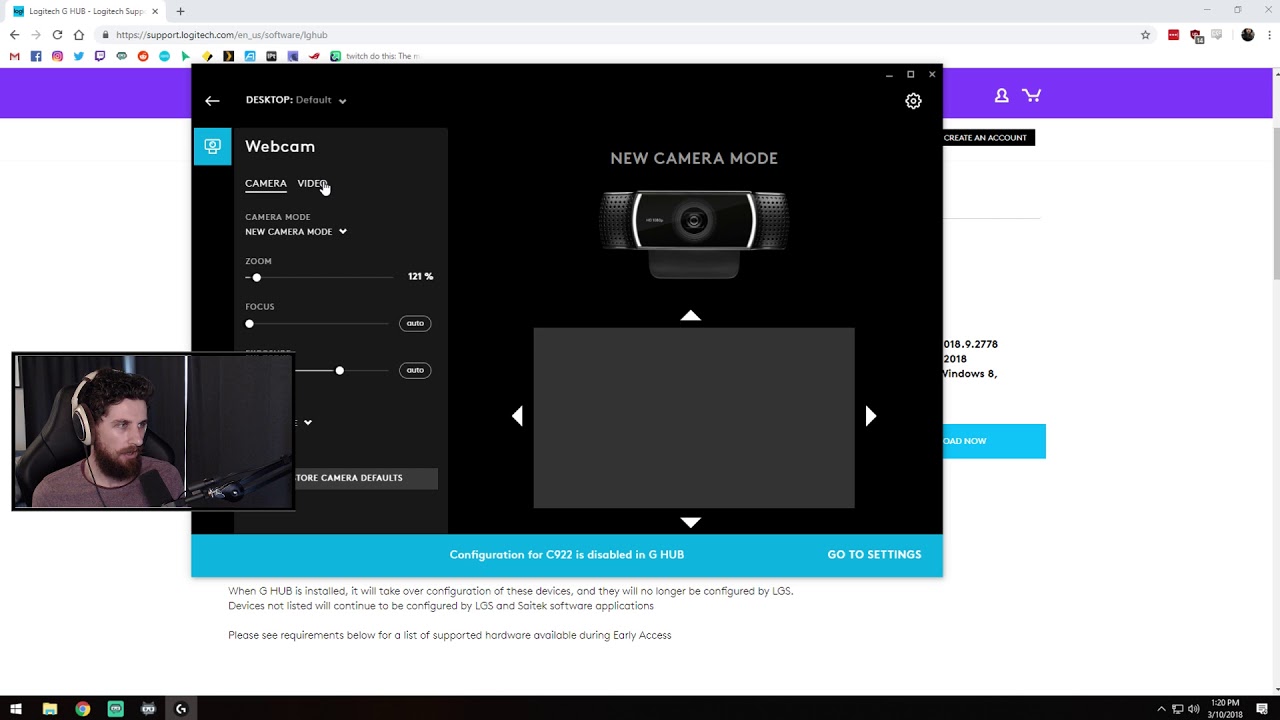This screenshot has height=720, width=1280.
Task: Click the volume icon in system tray
Action: pyautogui.click(x=1193, y=709)
